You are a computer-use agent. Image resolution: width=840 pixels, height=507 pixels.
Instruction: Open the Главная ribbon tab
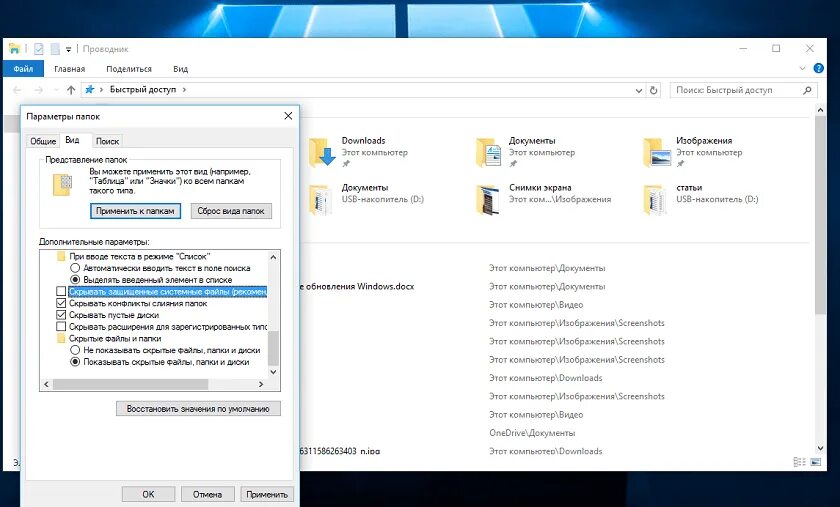[70, 69]
